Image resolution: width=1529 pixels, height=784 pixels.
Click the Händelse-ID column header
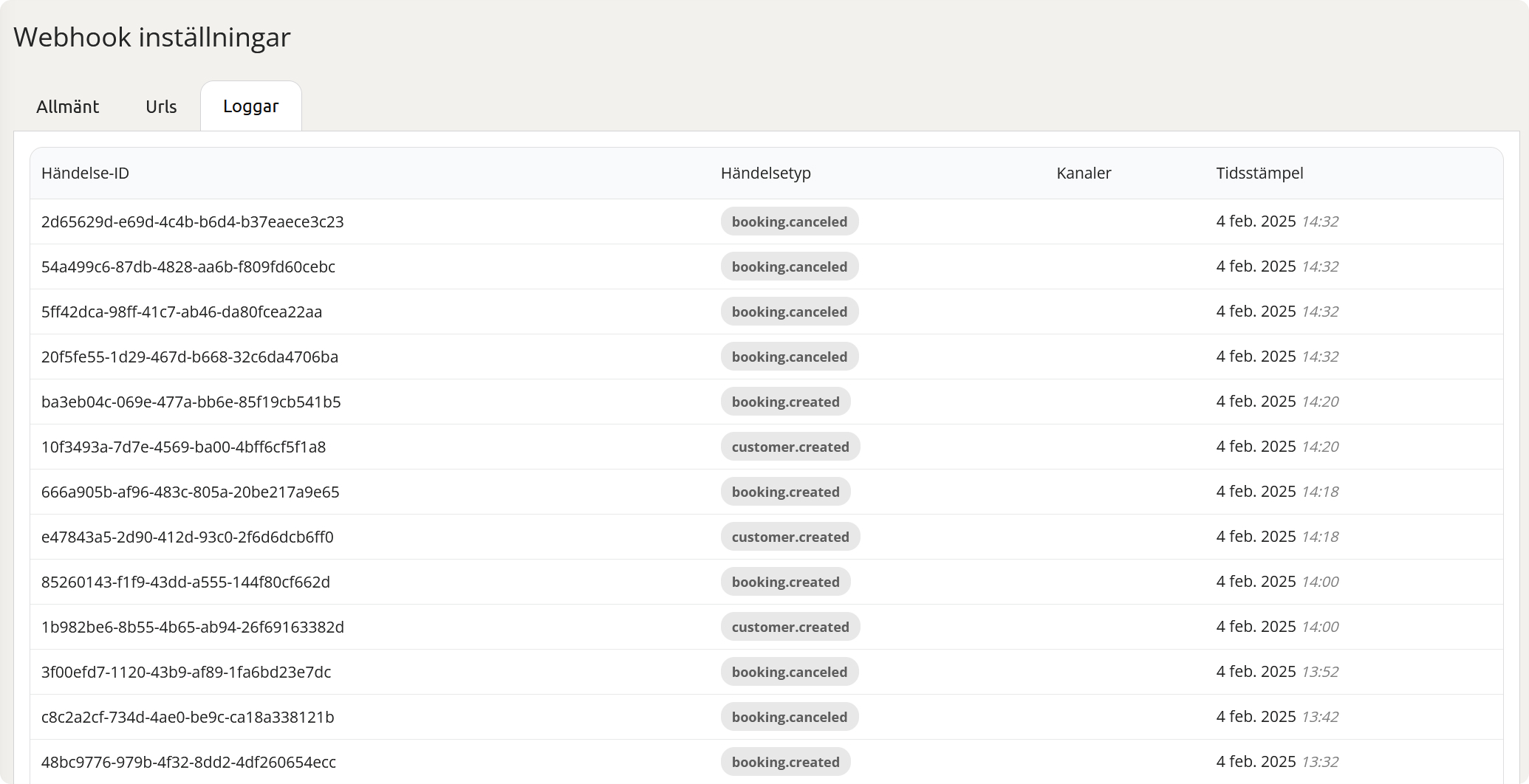(85, 173)
